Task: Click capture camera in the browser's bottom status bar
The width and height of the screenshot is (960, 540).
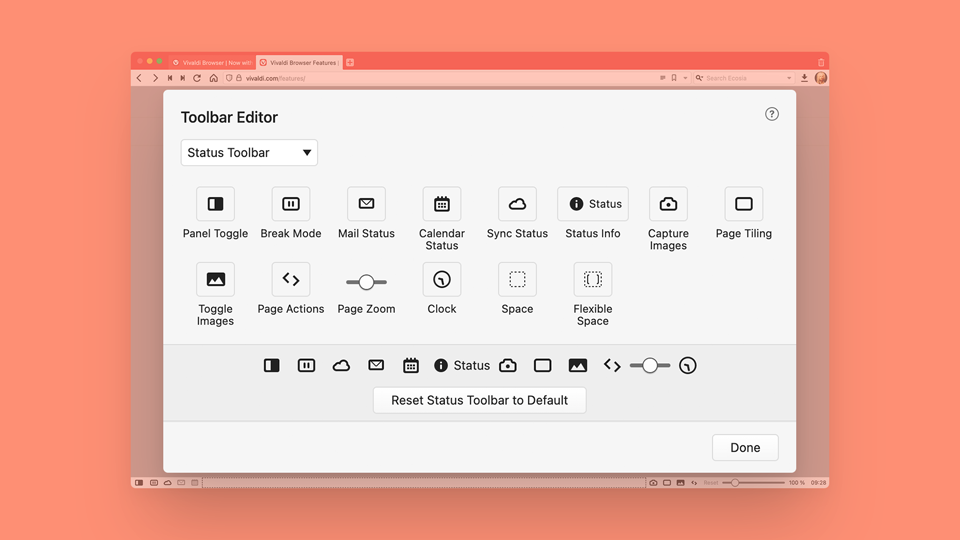Action: pyautogui.click(x=653, y=483)
